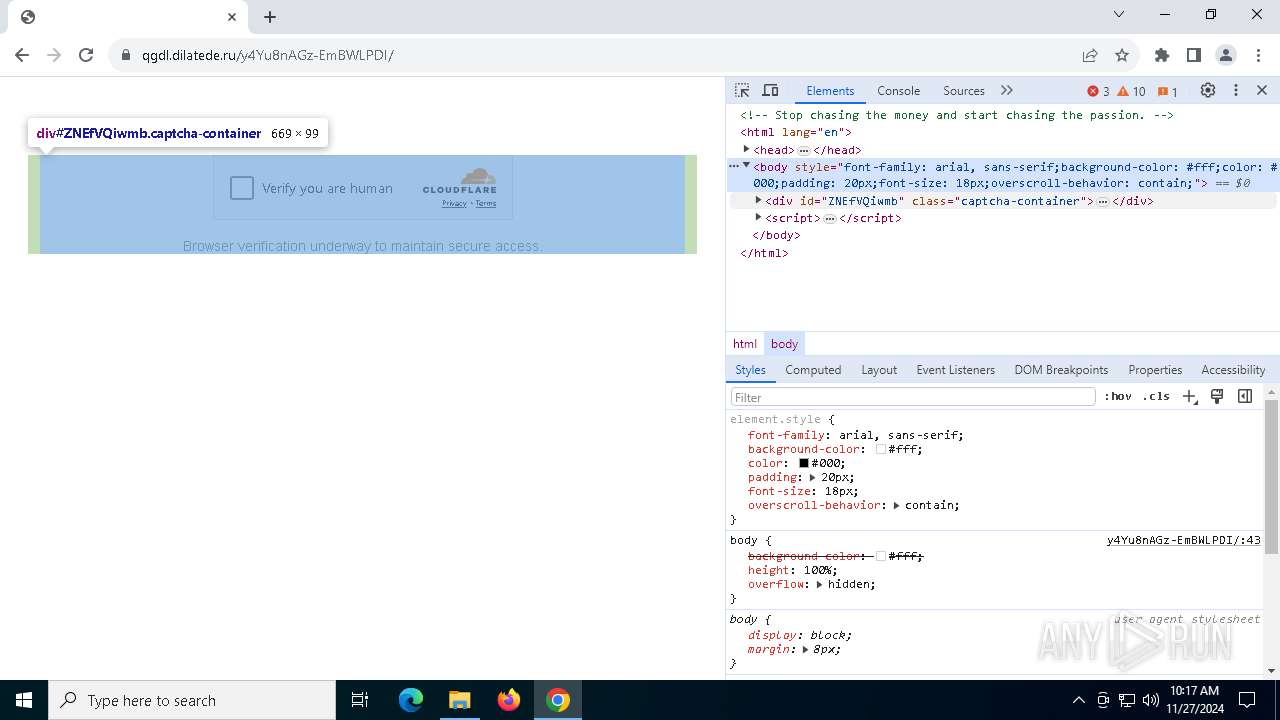The width and height of the screenshot is (1280, 720).
Task: Open the y4Yu8nAGz-EmBWLPDI/:43 source link
Action: point(1183,540)
